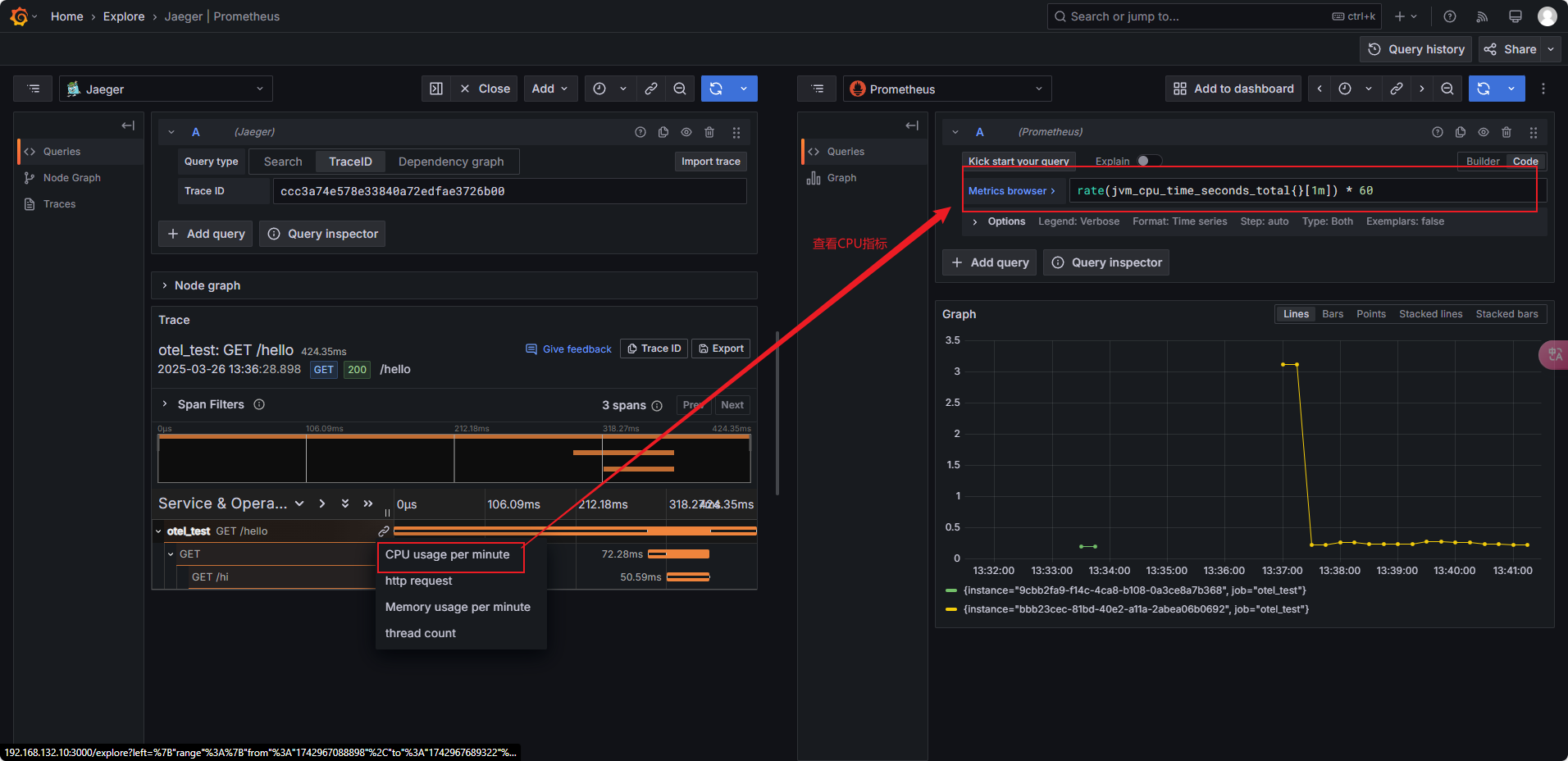Toggle Prometheus pane content outline icon
Screen dimensions: 1568x761
(x=818, y=89)
